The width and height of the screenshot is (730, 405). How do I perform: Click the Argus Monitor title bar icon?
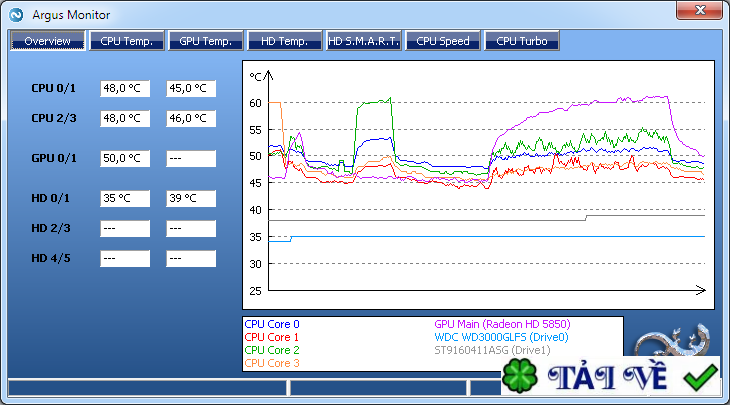16,15
